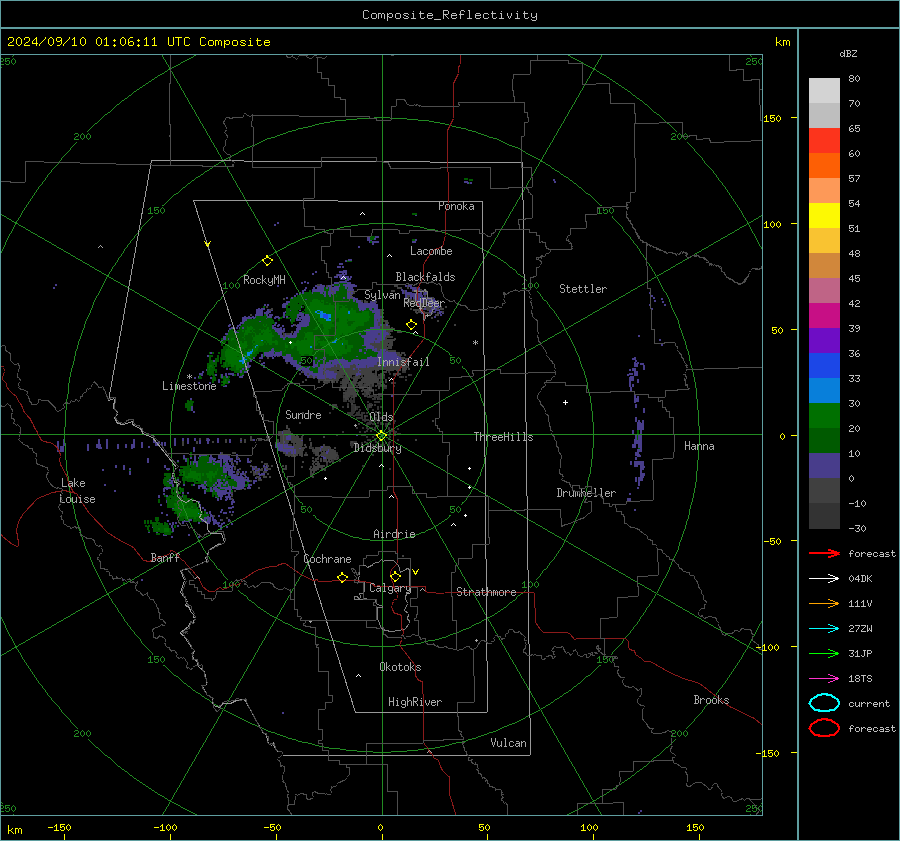This screenshot has height=841, width=900.
Task: Pick the orange 57-60 dBZ color band
Action: [x=824, y=166]
